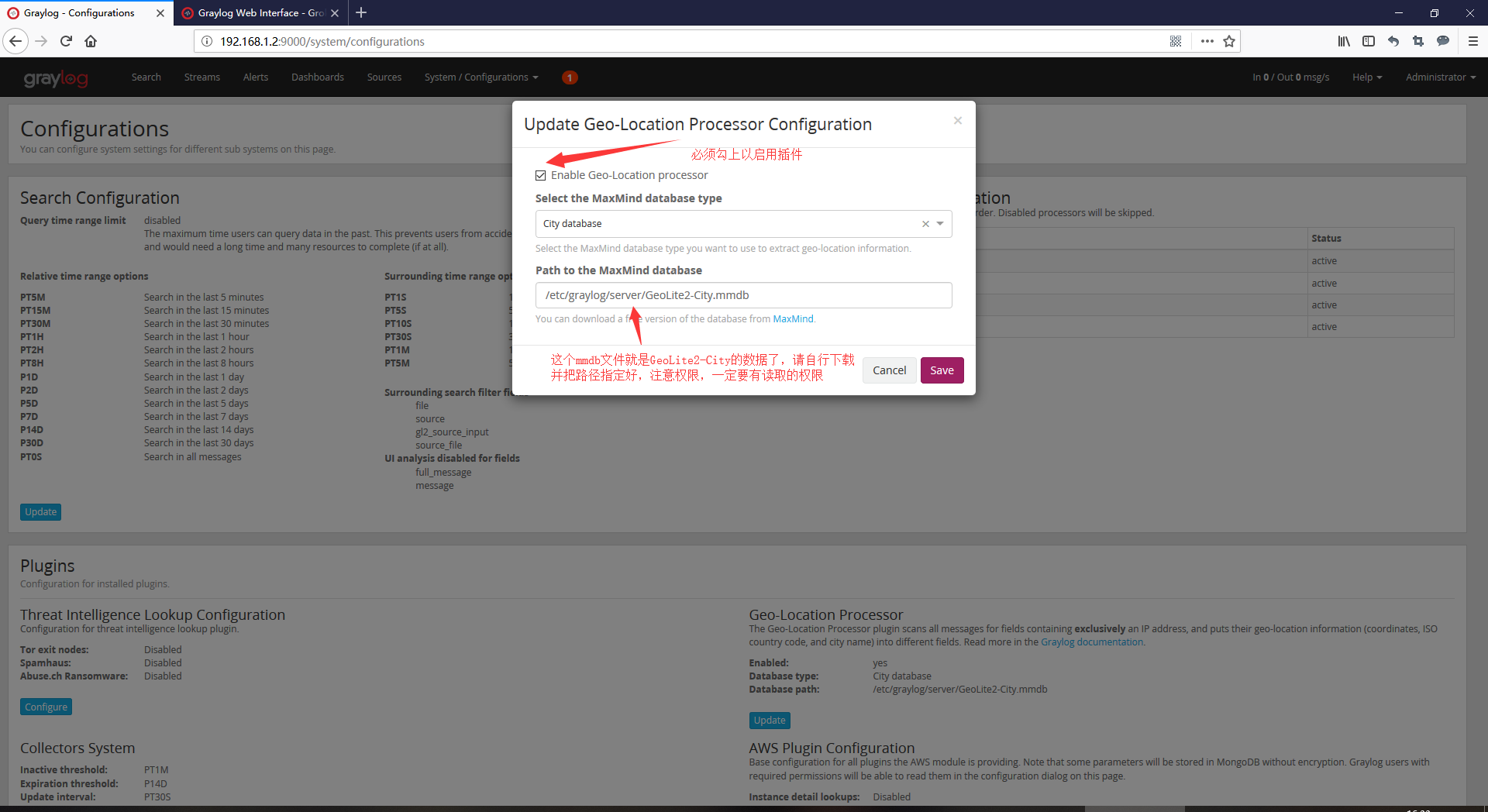Click the Expiration threshold P14D value

[x=155, y=784]
